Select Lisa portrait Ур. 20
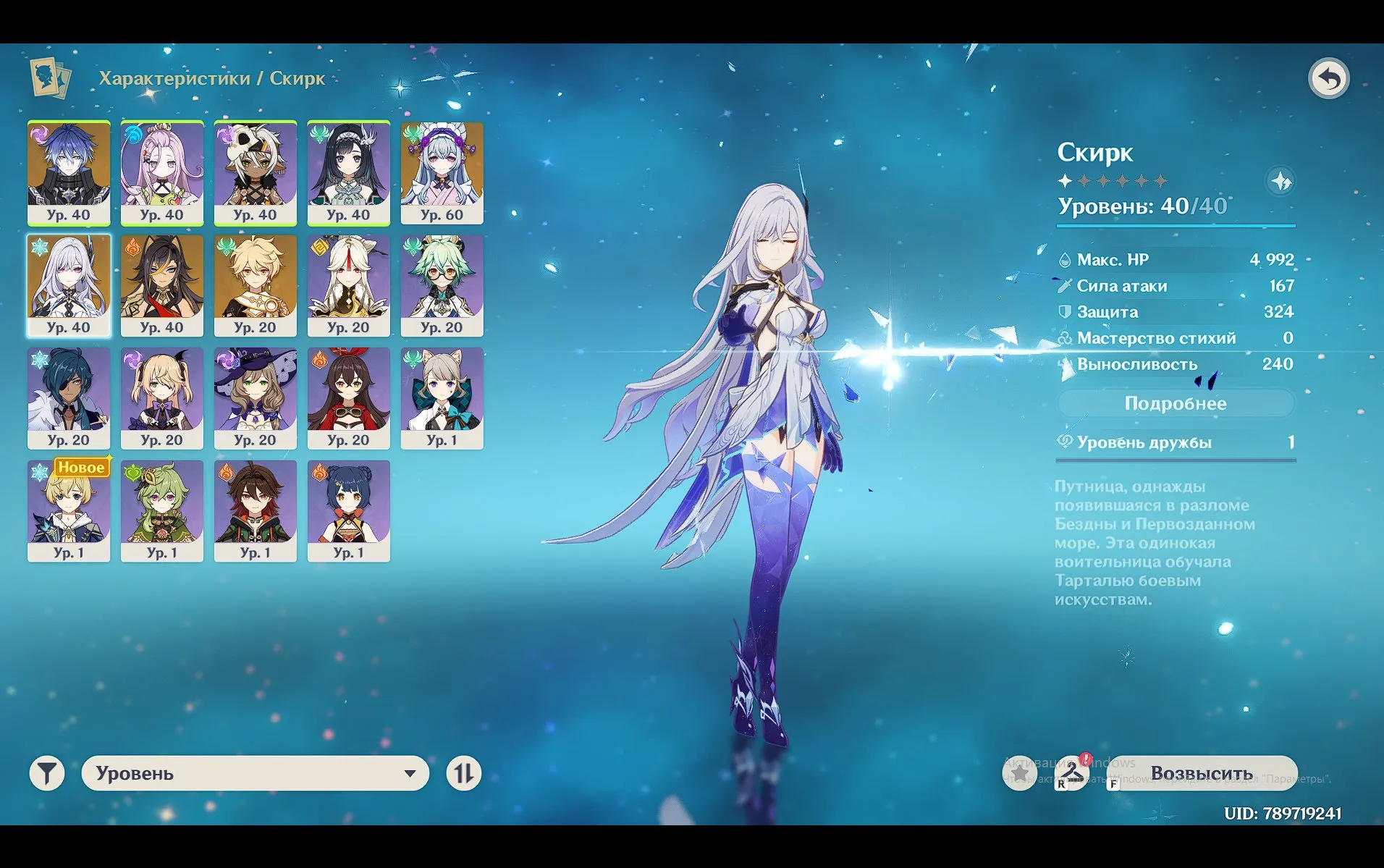This screenshot has height=868, width=1384. point(256,398)
